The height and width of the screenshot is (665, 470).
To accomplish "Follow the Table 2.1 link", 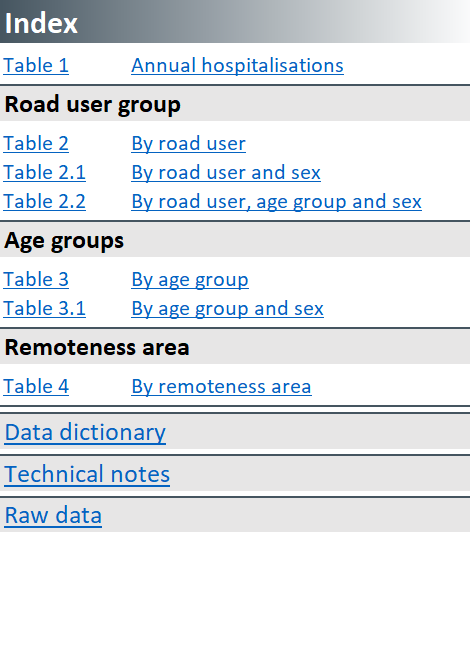I will point(45,173).
